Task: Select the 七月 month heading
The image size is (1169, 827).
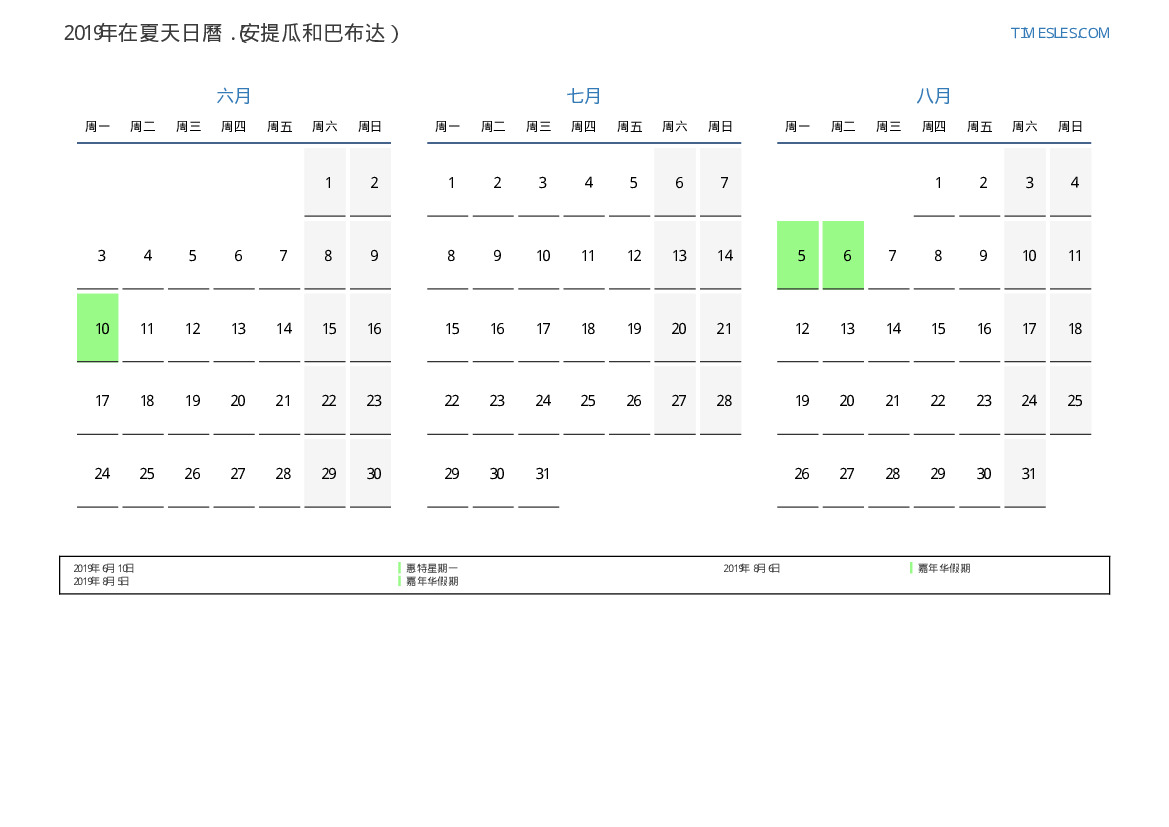Action: tap(584, 96)
